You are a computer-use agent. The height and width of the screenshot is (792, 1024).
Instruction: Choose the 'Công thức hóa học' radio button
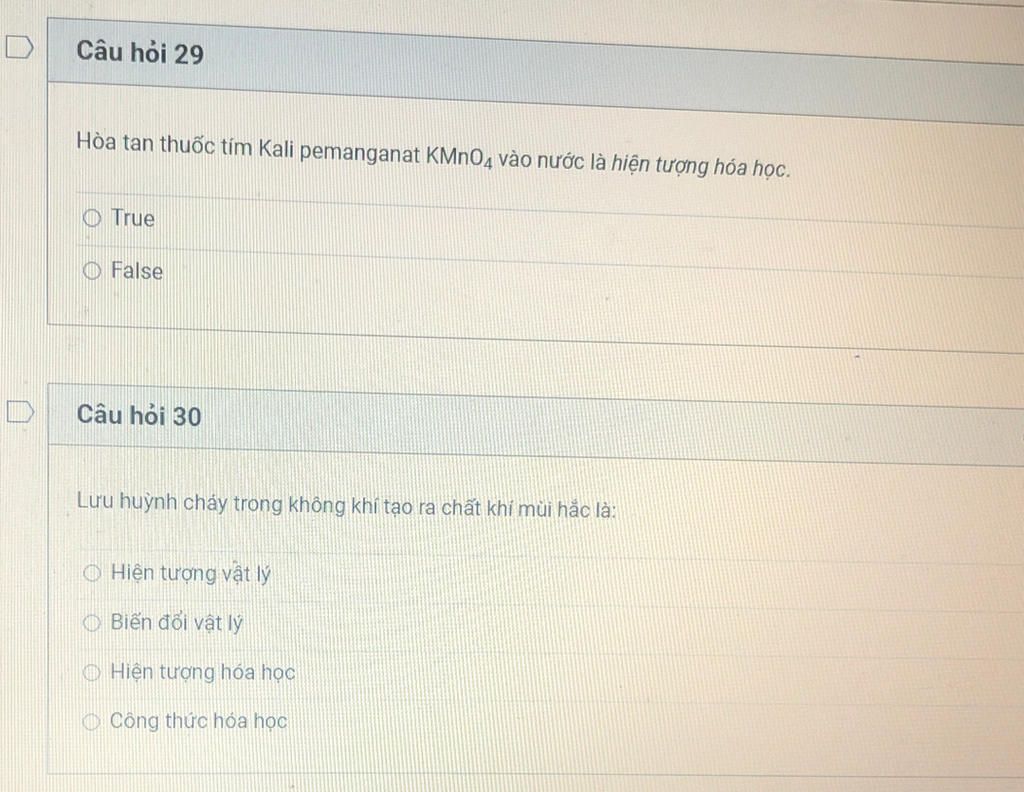pos(91,721)
